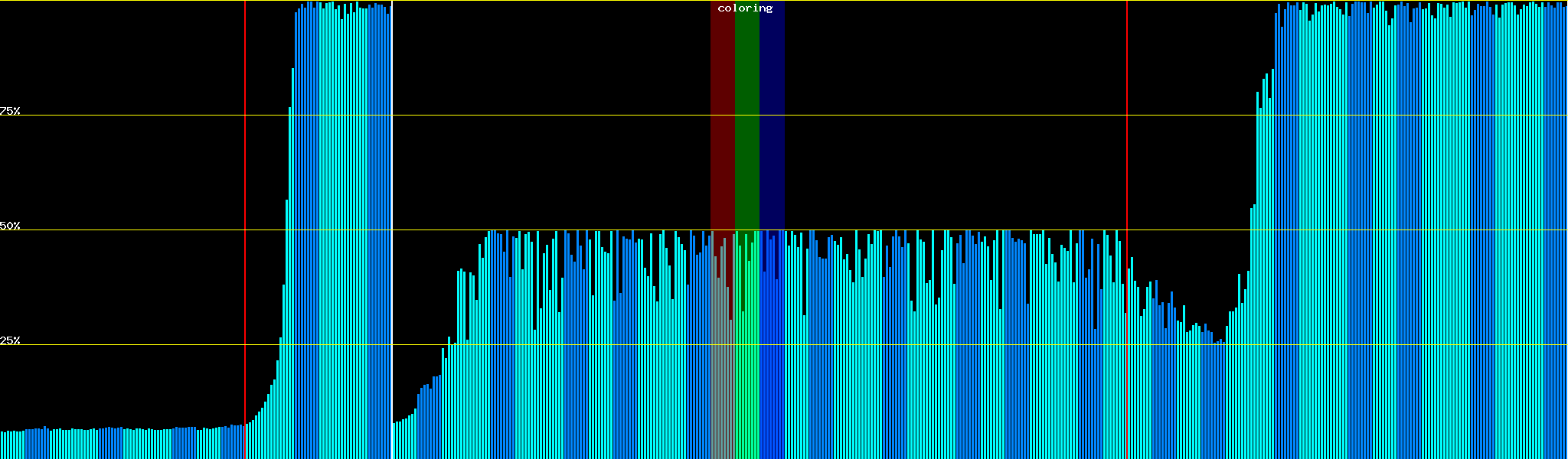The image size is (1568, 459).
Task: Click the 75% axis label
Action: point(10,111)
